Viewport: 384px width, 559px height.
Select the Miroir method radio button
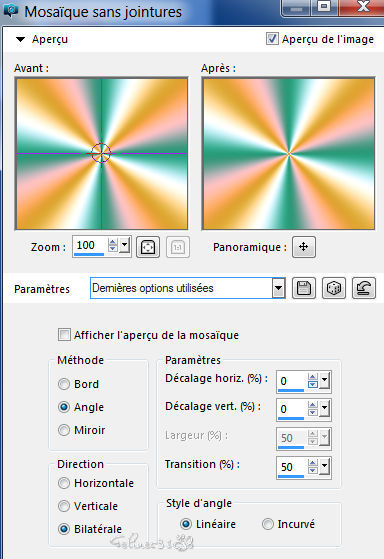(64, 430)
